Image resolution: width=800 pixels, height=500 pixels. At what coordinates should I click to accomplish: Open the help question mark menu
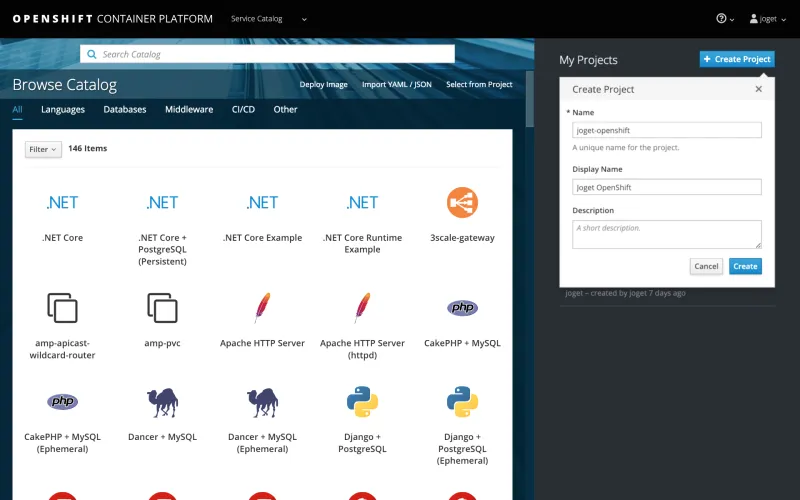(725, 19)
